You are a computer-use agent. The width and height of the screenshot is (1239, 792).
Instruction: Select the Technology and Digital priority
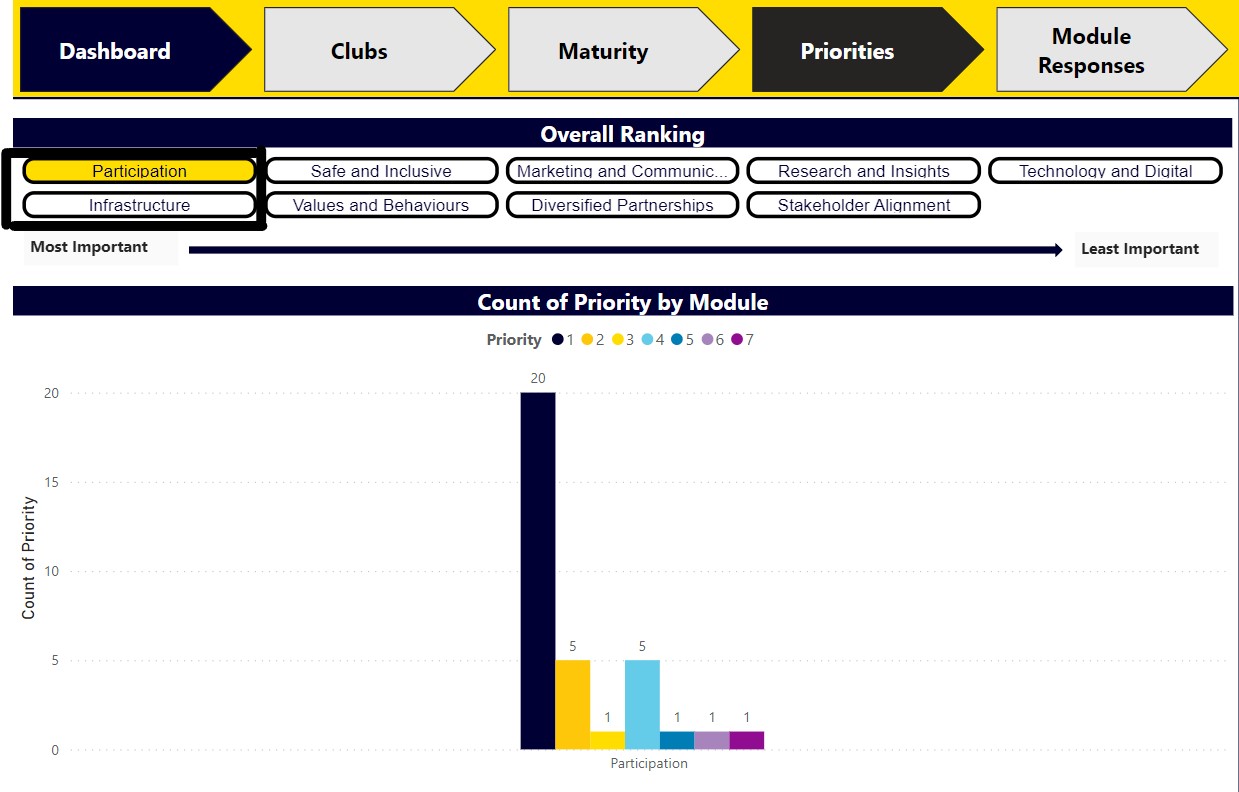1105,171
